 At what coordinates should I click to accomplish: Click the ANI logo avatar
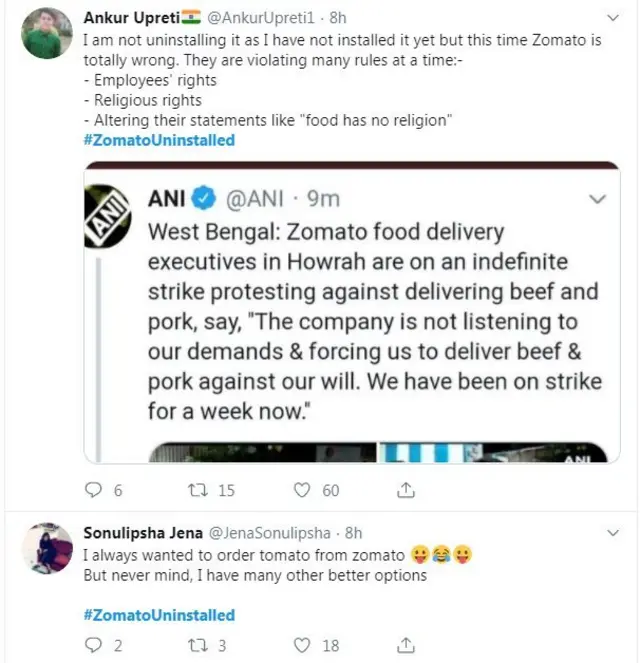108,216
